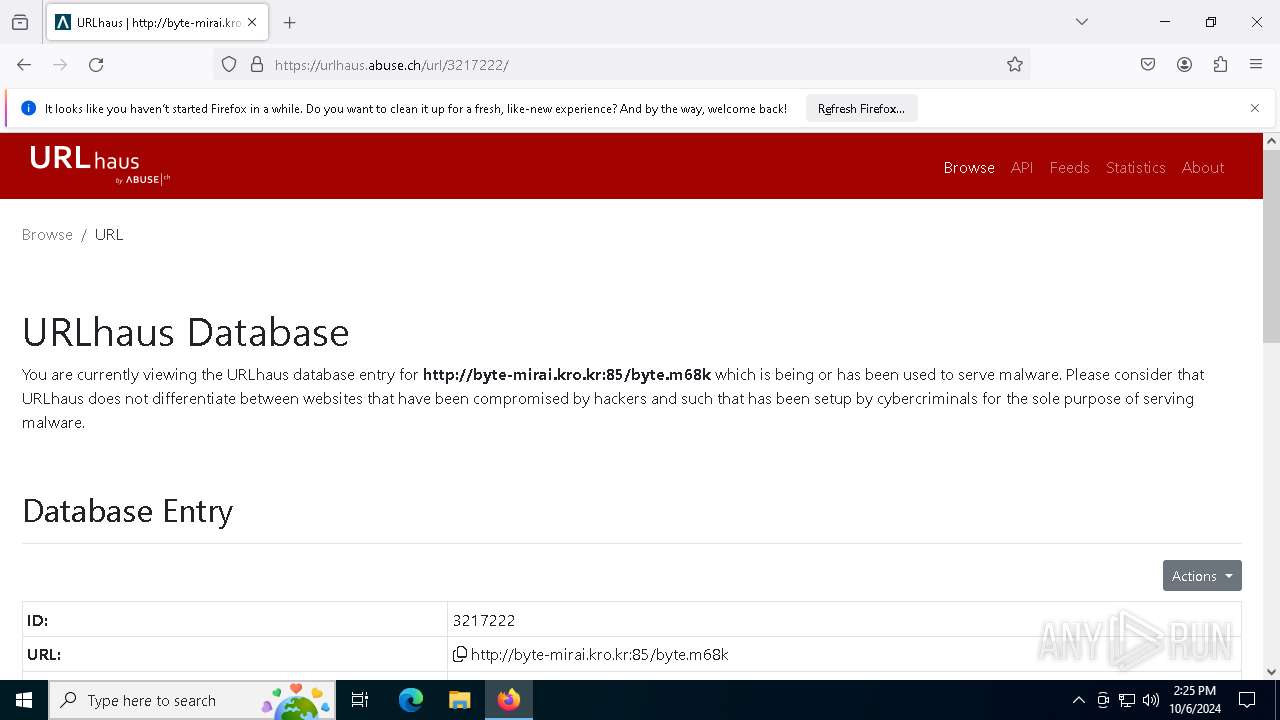1280x720 pixels.
Task: Open the Extensions puzzle icon
Action: (1220, 65)
